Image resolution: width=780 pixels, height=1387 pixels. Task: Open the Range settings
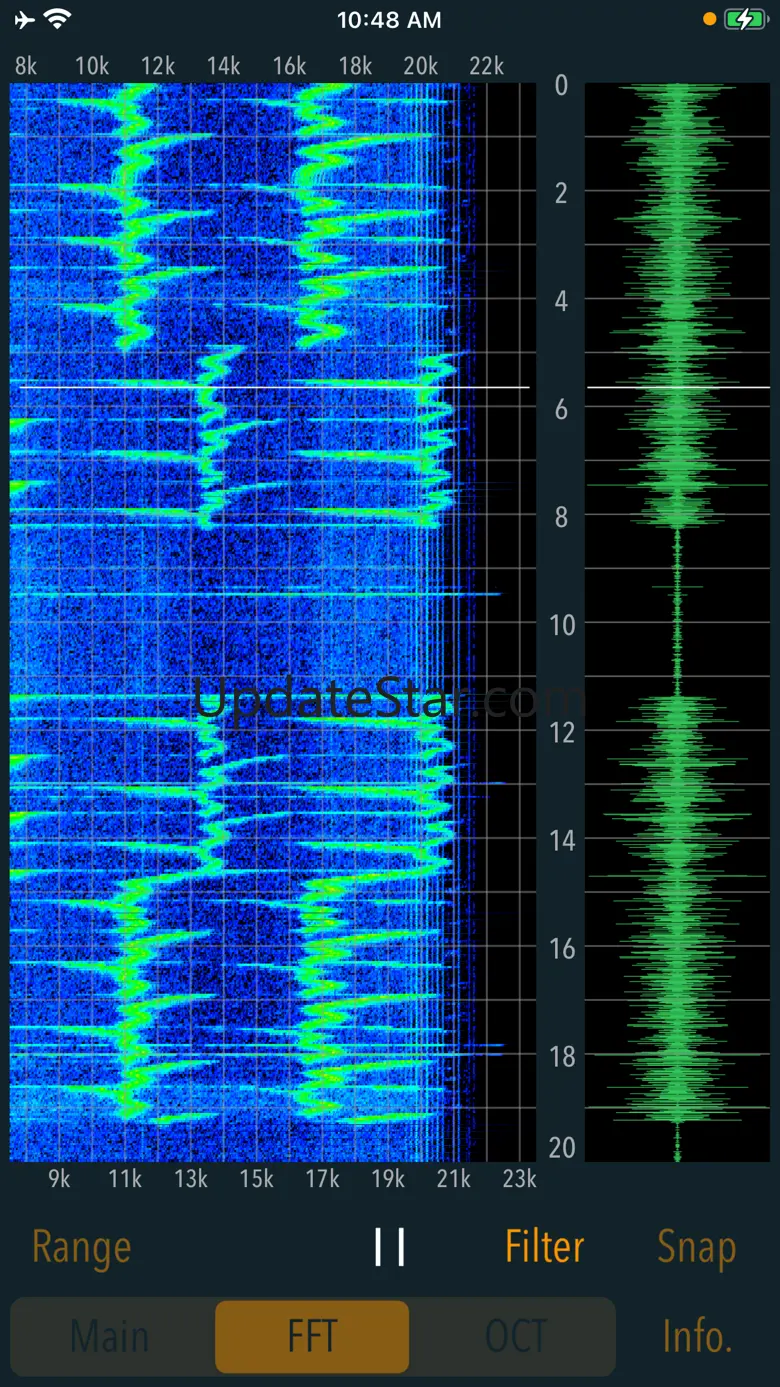(81, 1248)
